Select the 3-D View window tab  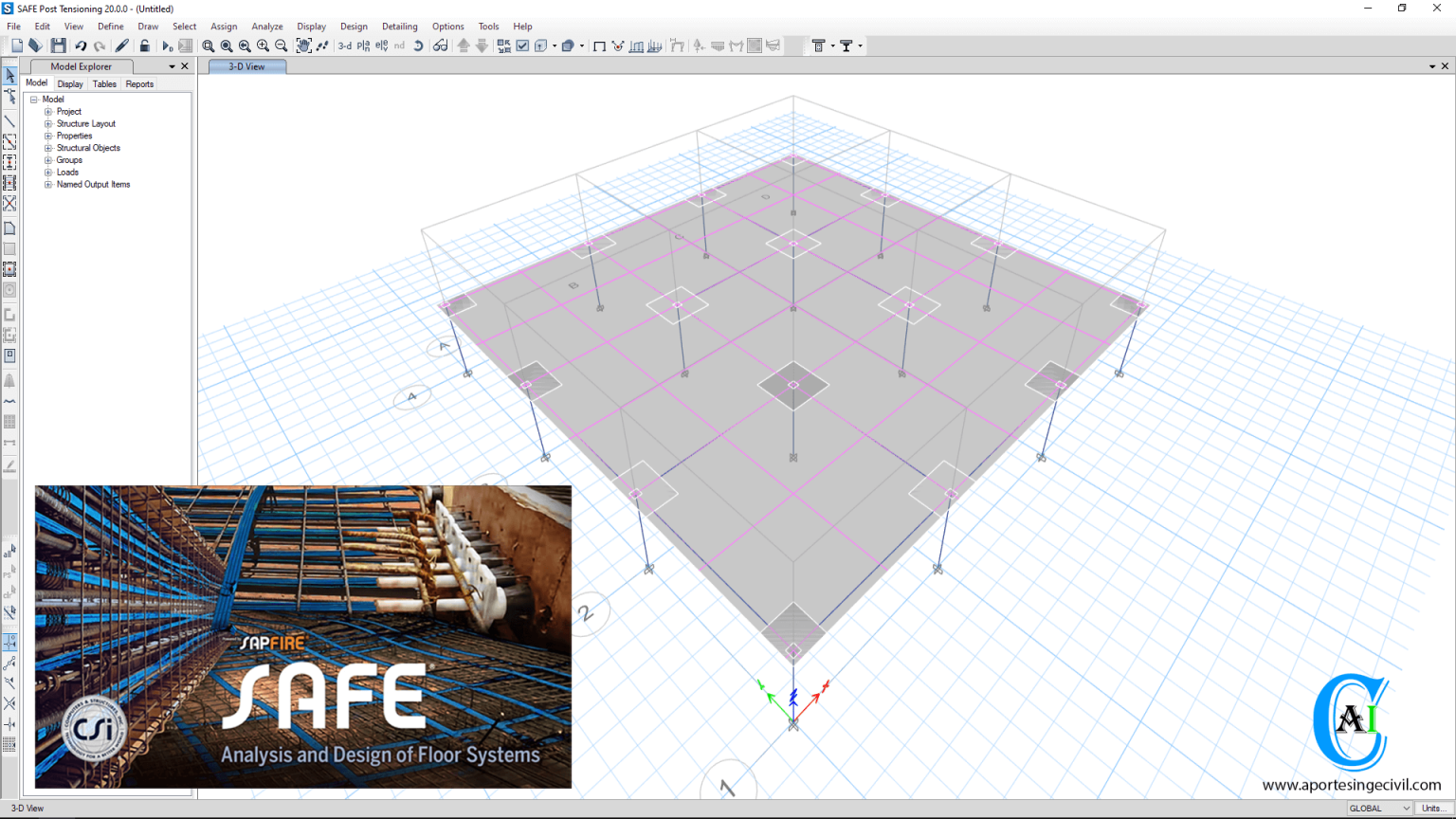(x=246, y=66)
